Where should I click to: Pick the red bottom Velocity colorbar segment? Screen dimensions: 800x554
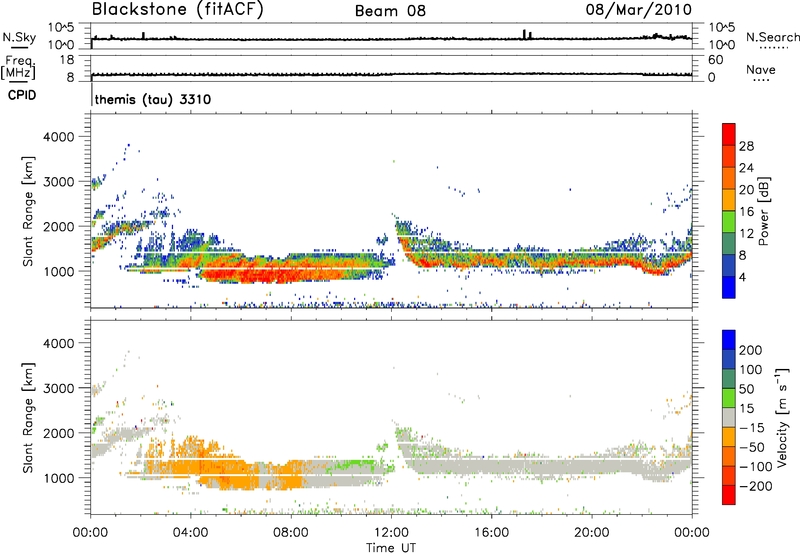click(729, 495)
